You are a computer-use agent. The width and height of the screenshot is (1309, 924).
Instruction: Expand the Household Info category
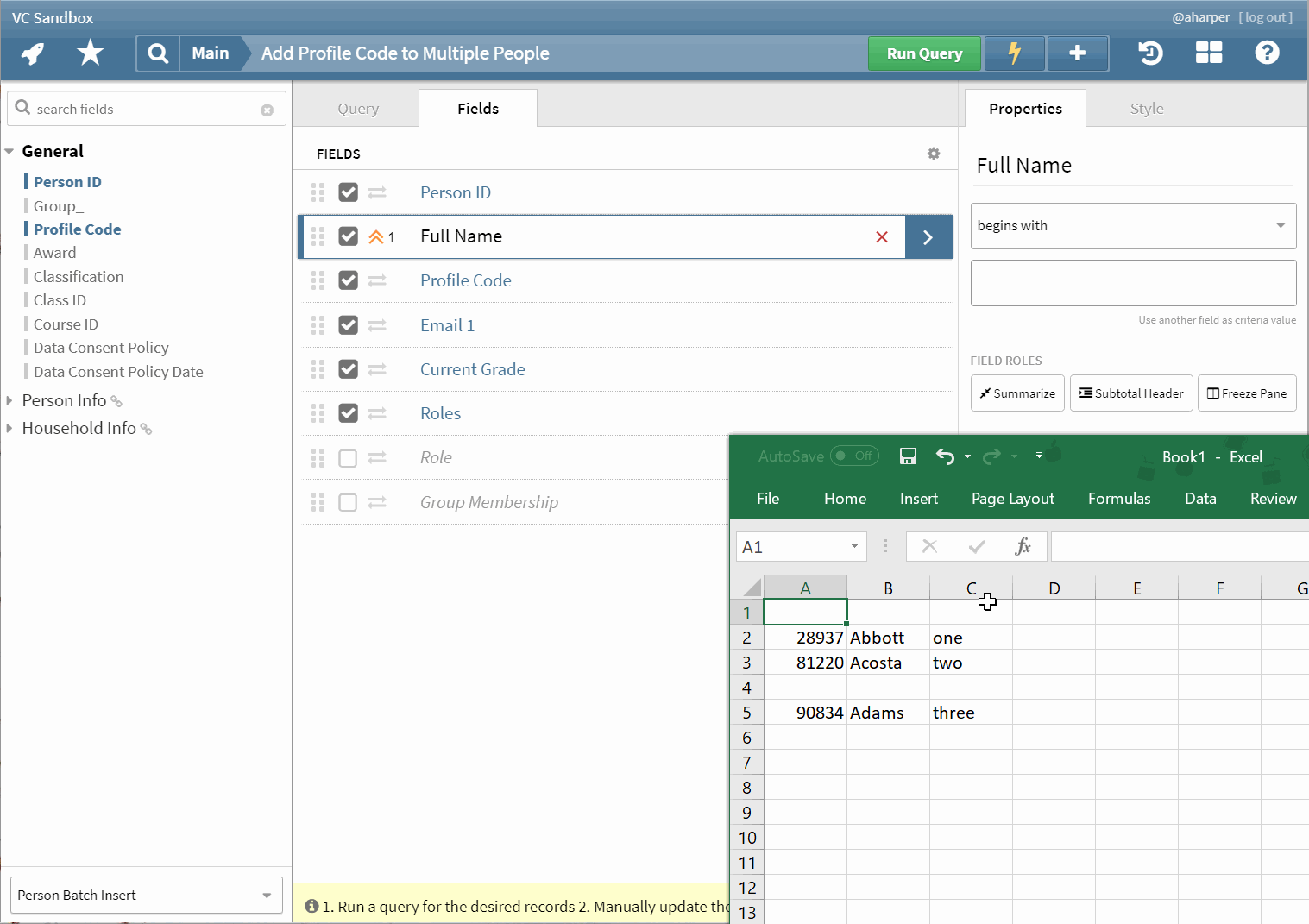pyautogui.click(x=9, y=428)
